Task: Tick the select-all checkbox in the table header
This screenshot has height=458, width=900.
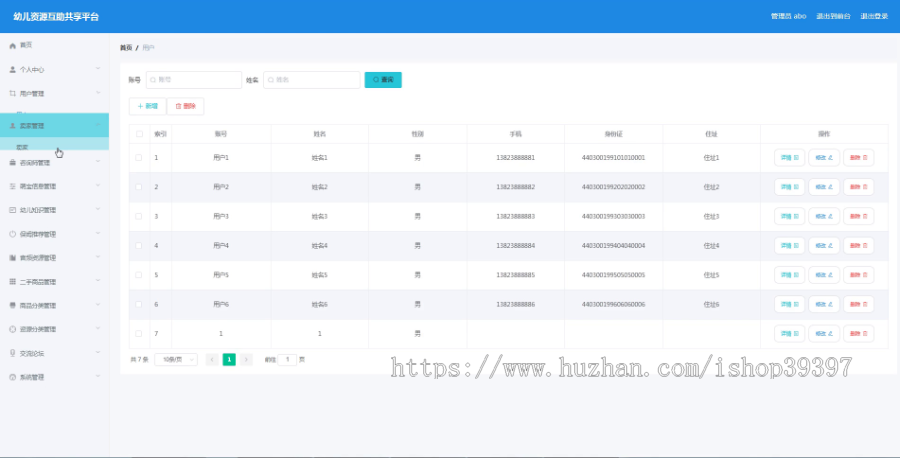Action: (x=139, y=134)
